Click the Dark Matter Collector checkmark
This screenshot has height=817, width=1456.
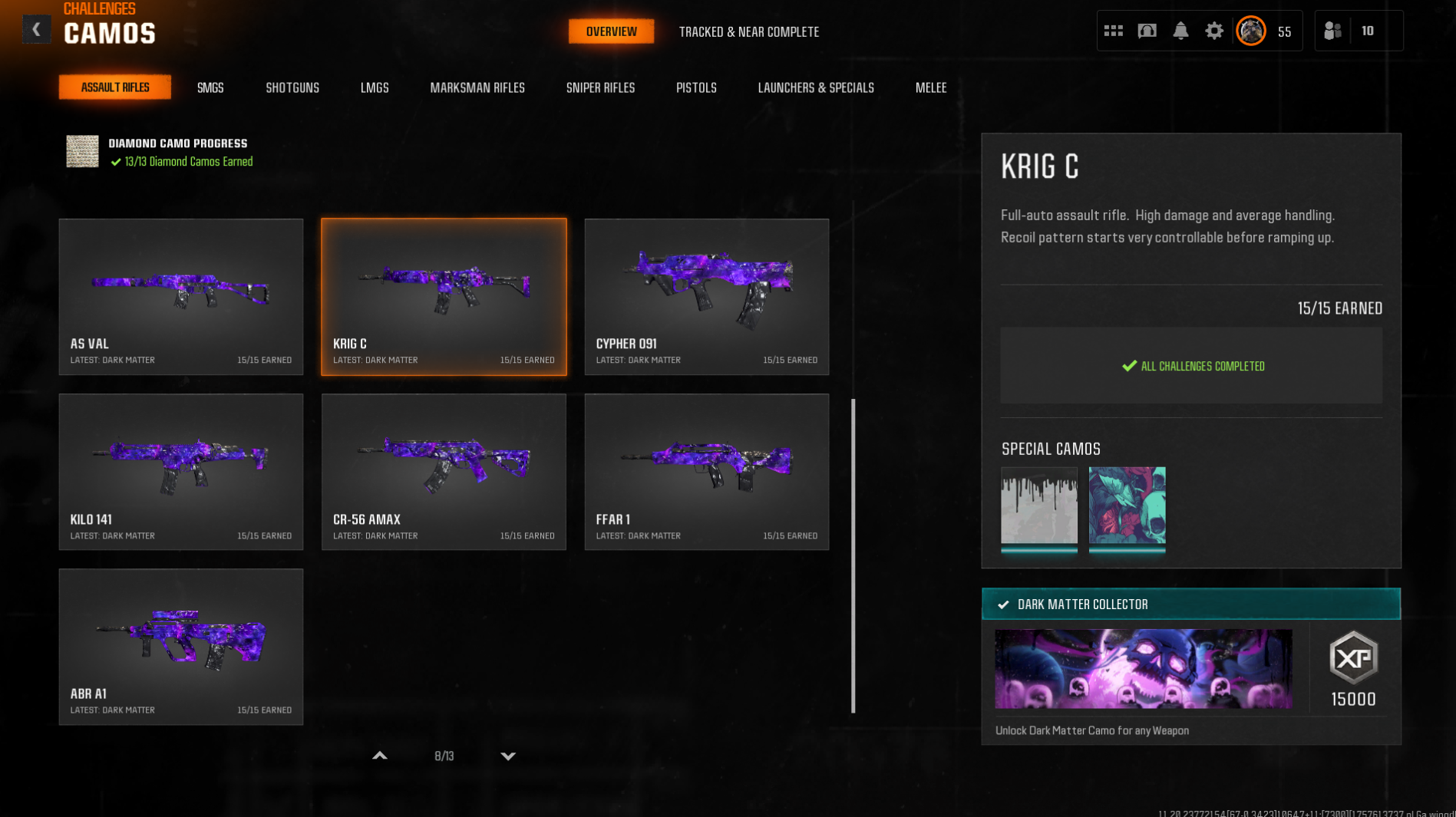[x=1003, y=605]
